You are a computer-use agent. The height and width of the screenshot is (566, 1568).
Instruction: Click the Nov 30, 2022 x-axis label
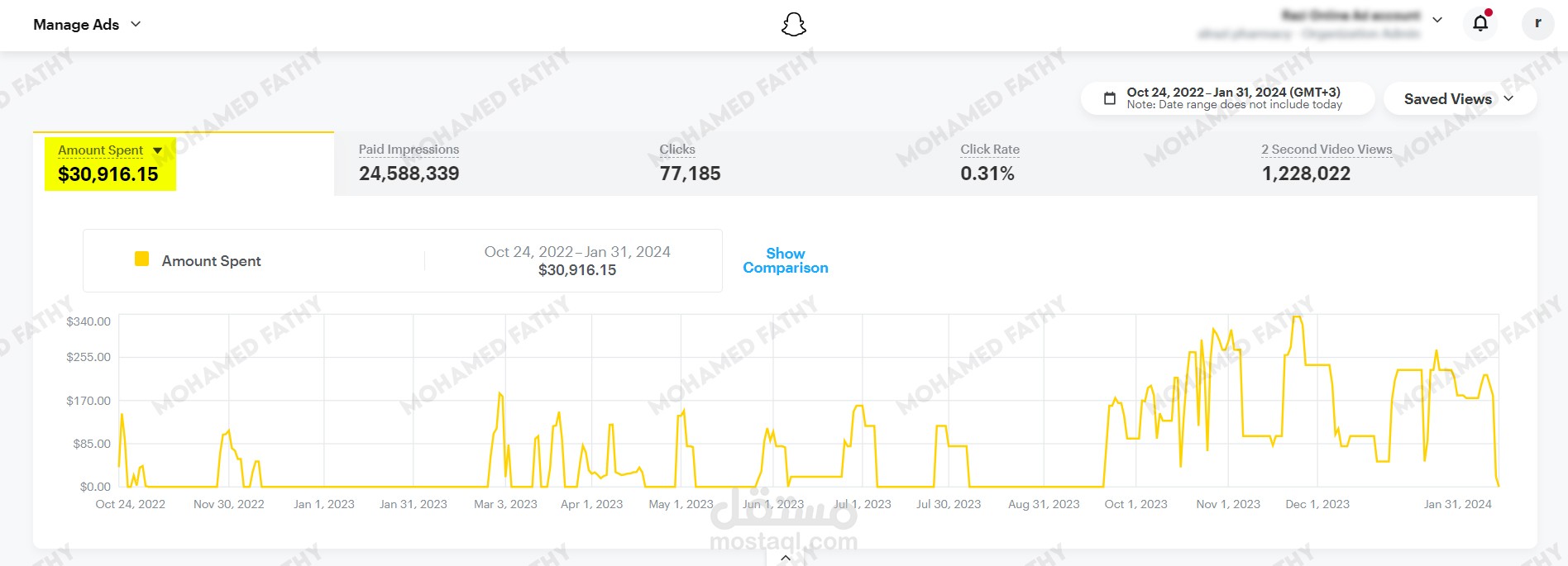point(229,504)
